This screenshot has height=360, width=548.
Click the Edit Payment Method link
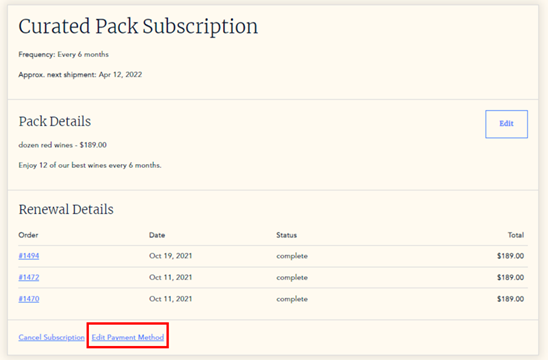point(128,337)
